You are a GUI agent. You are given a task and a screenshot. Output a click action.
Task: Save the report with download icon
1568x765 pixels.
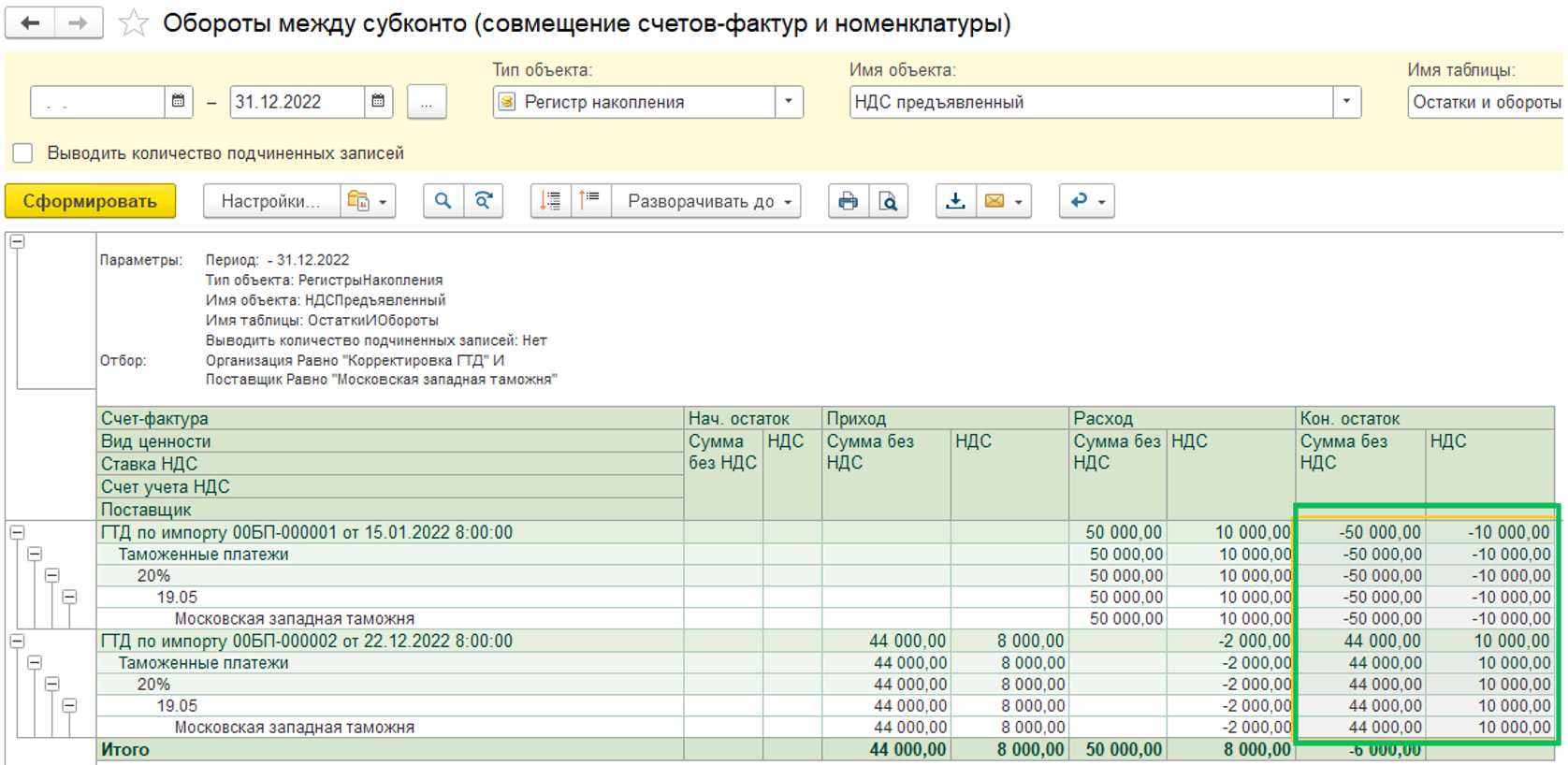coord(955,201)
